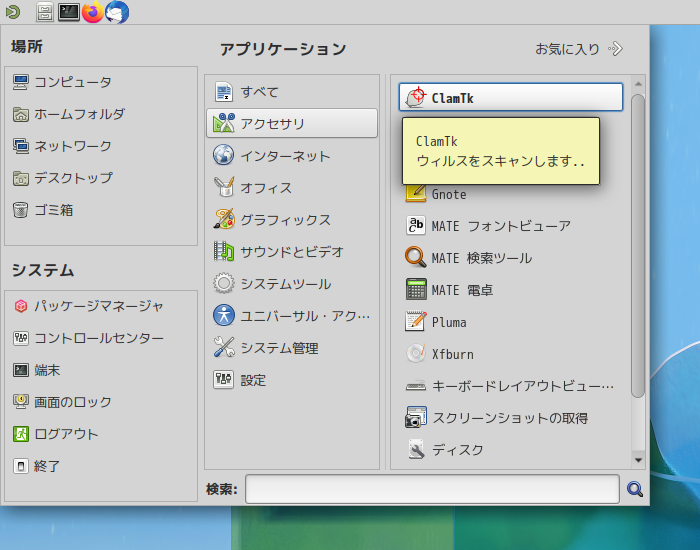Viewport: 700px width, 550px height.
Task: Select the インターネット category
Action: pyautogui.click(x=292, y=156)
